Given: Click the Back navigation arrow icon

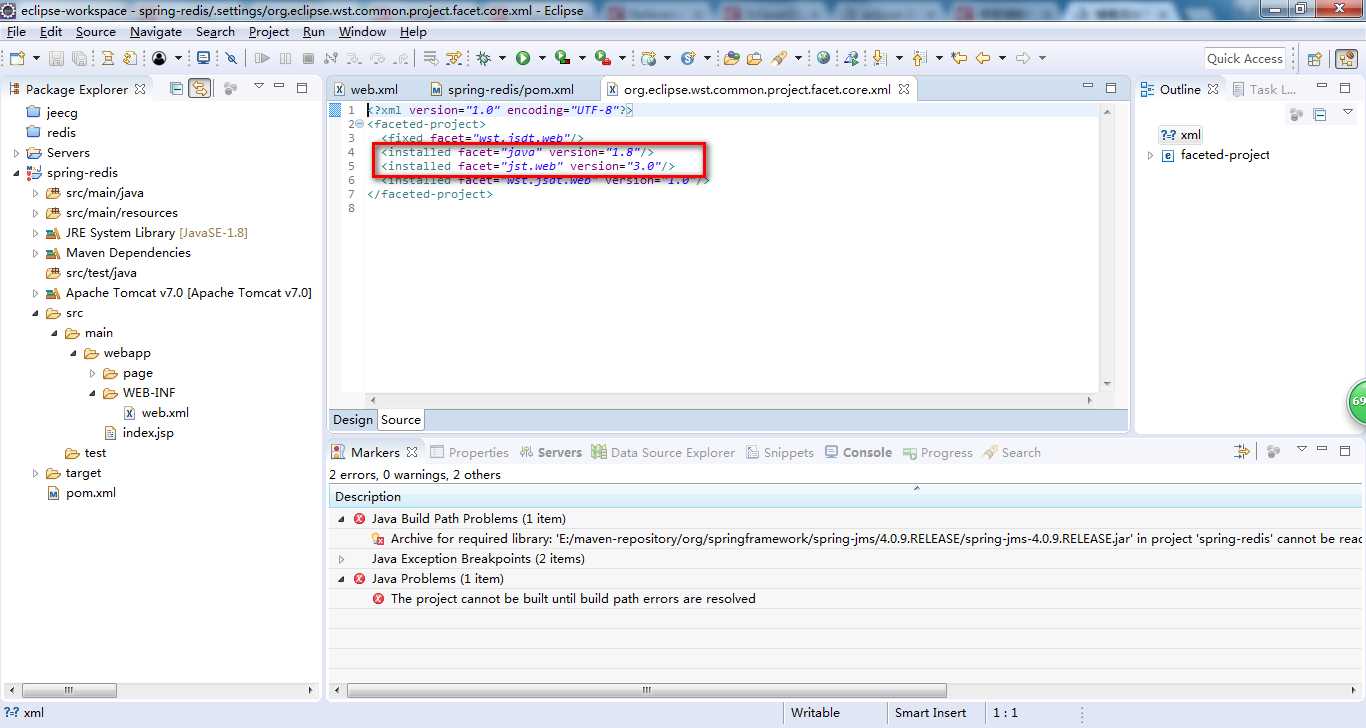Looking at the screenshot, I should click(x=983, y=58).
